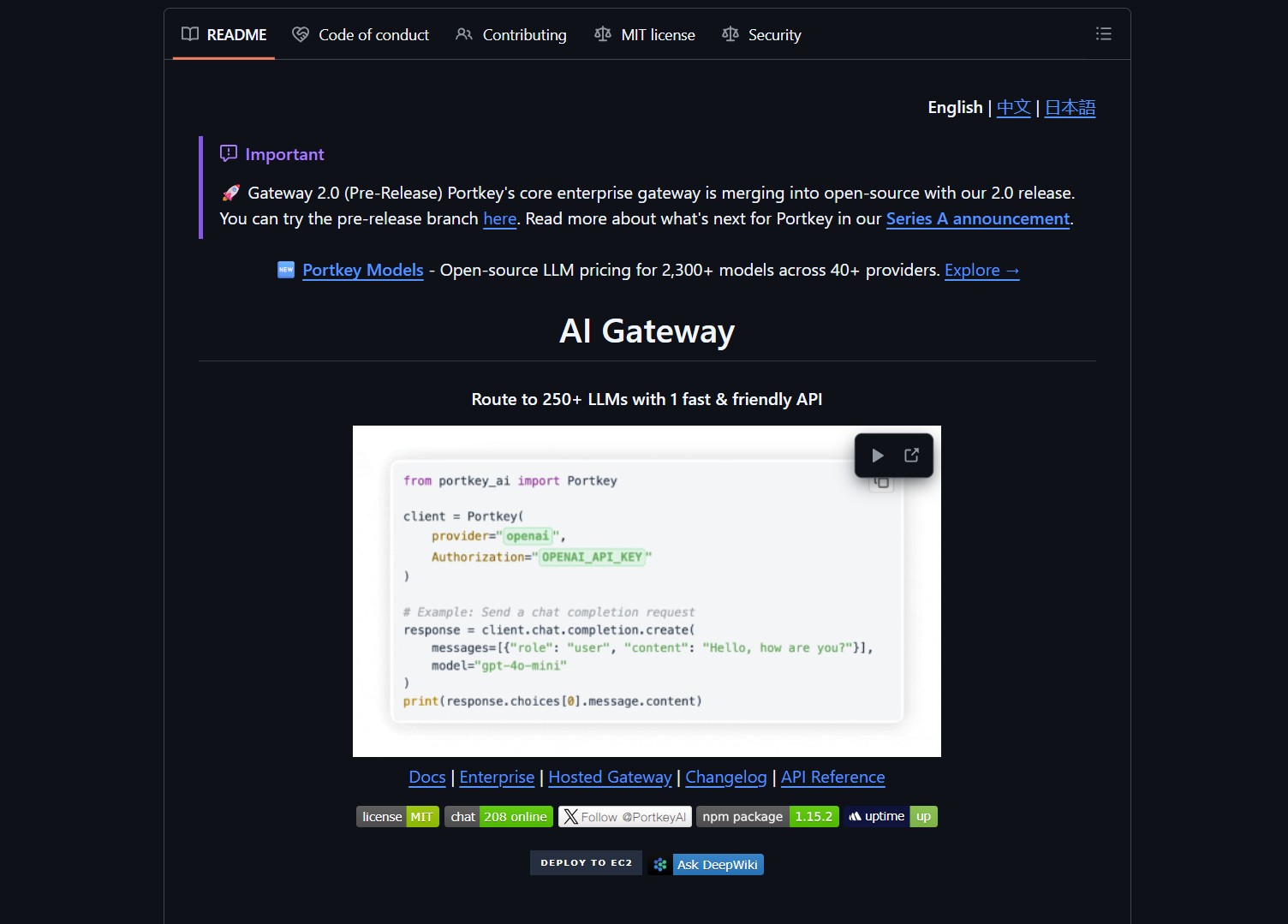This screenshot has height=924, width=1288.
Task: Open the Contributing tab
Action: pos(511,35)
